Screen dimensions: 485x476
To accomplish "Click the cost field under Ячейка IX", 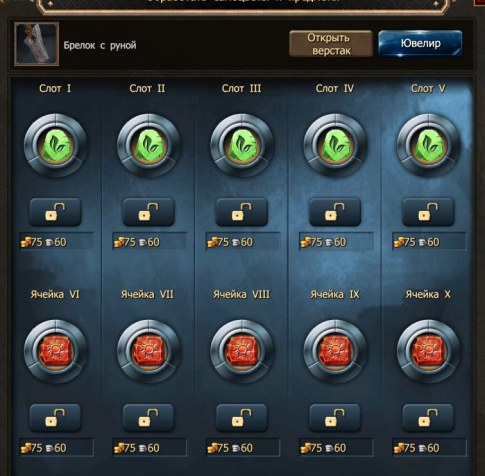I will [x=336, y=448].
